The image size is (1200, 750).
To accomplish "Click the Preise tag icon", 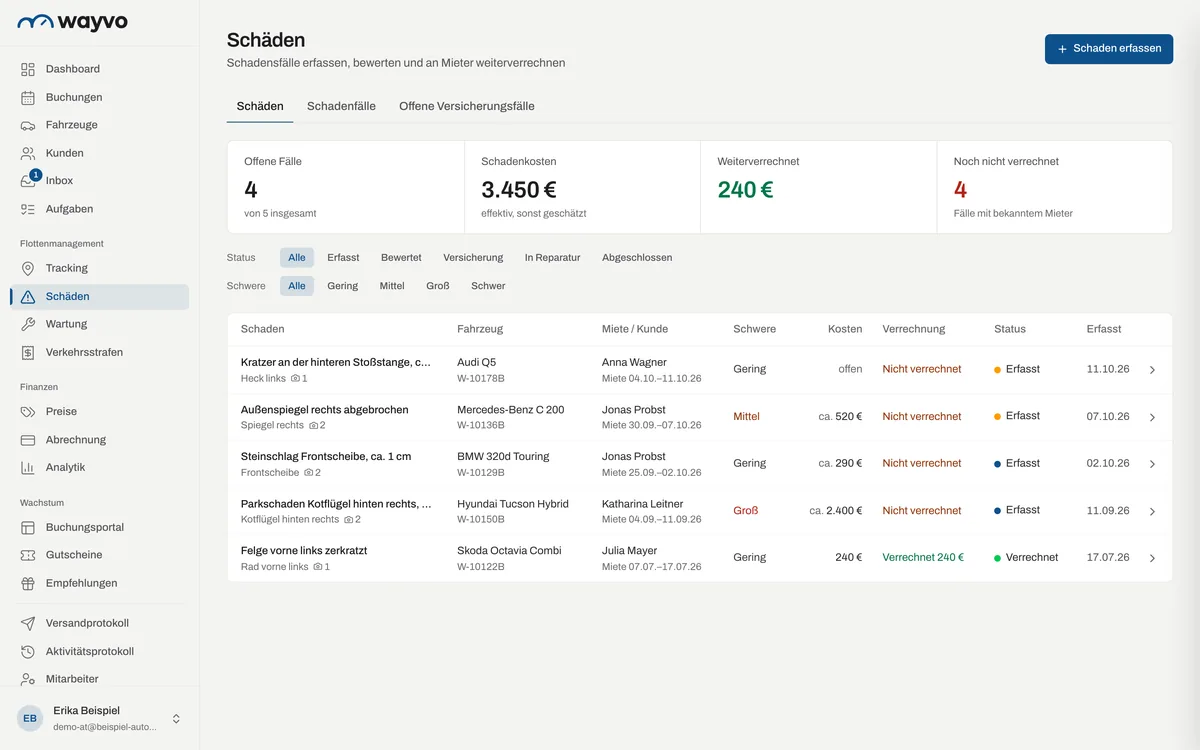I will click(x=28, y=411).
